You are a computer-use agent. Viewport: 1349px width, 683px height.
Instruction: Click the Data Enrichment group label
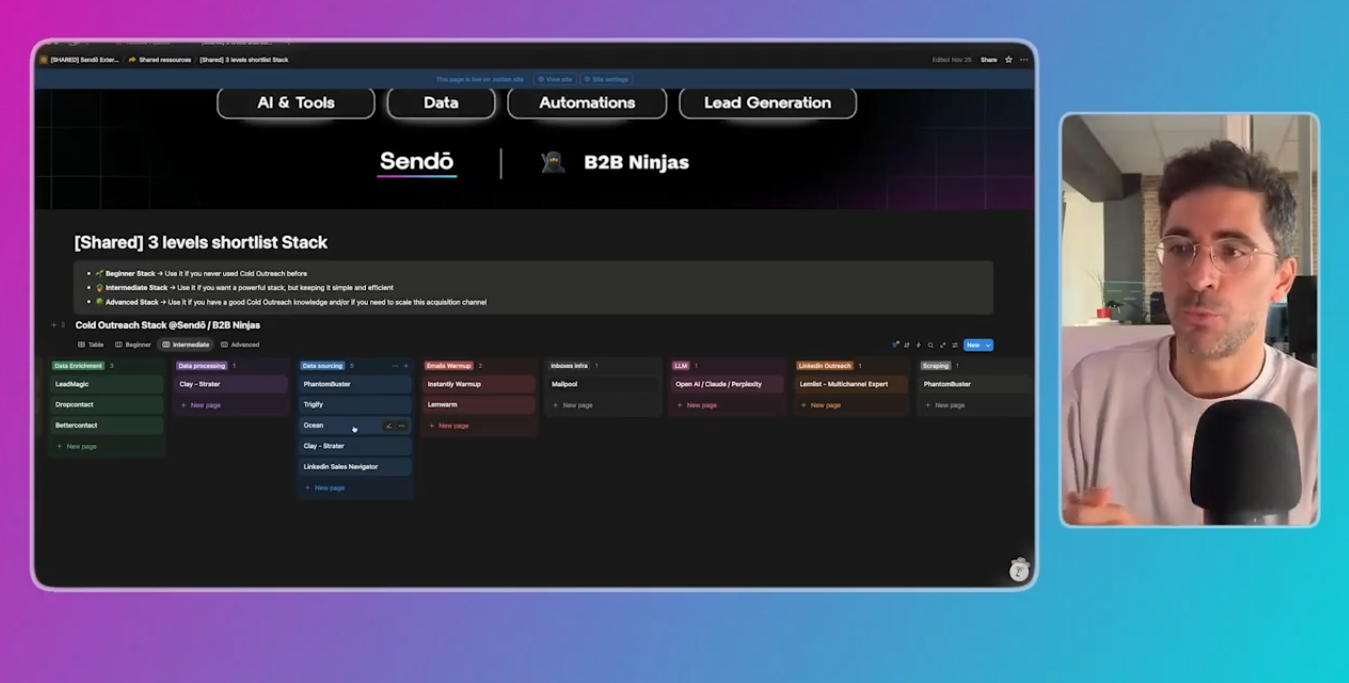click(78, 366)
